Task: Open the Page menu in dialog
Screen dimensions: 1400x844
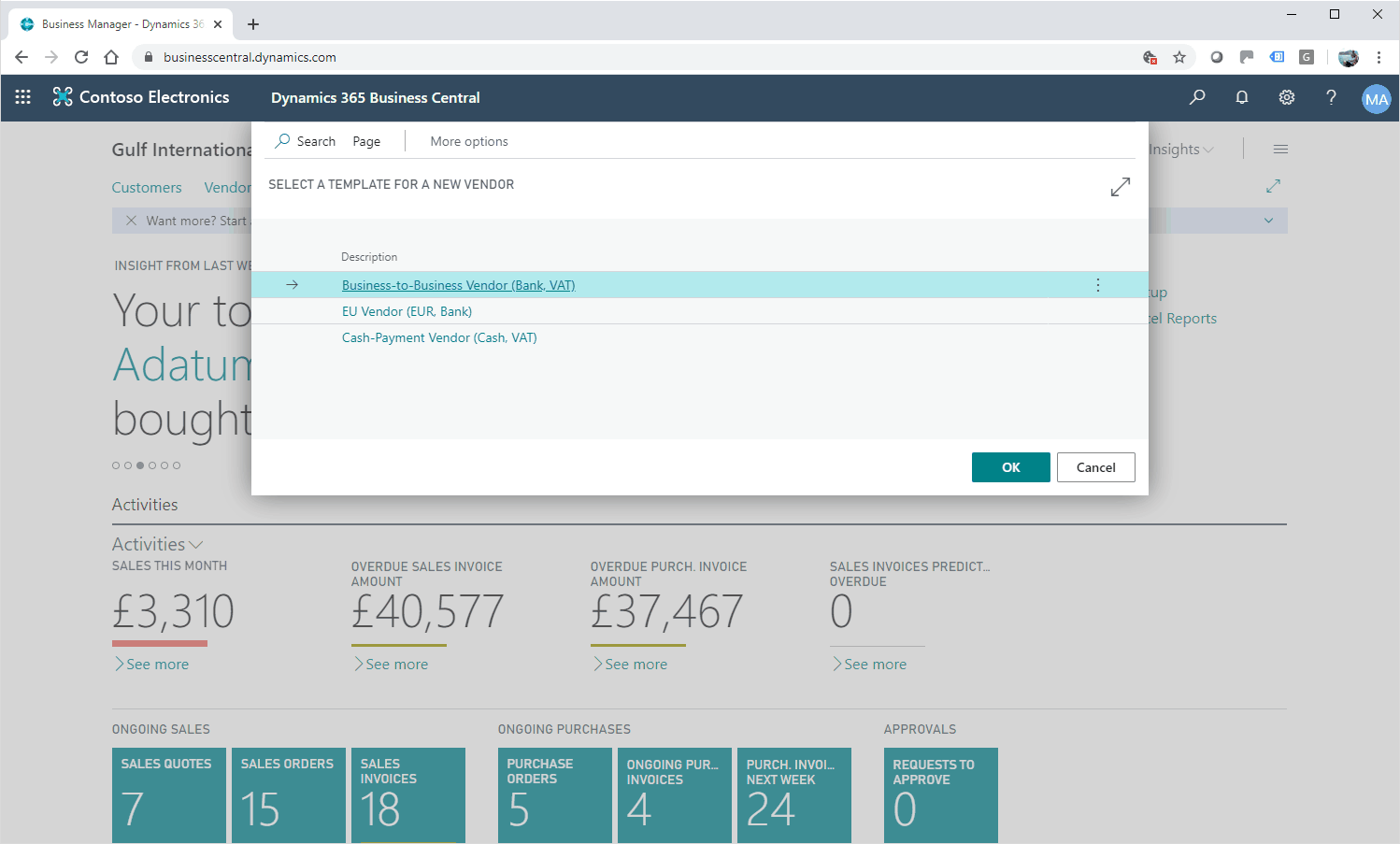Action: 366,141
